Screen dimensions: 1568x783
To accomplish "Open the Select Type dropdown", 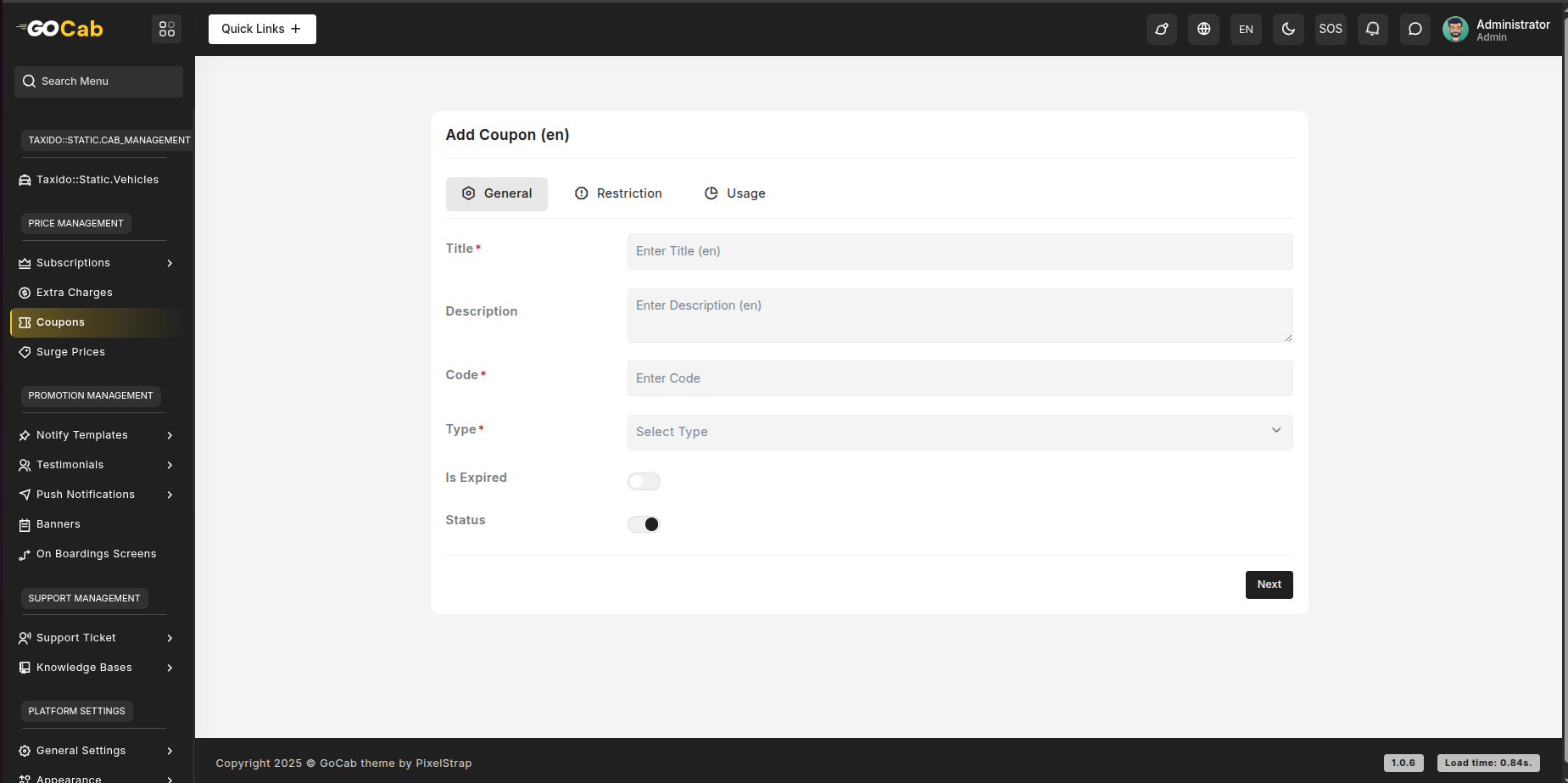I will (959, 432).
